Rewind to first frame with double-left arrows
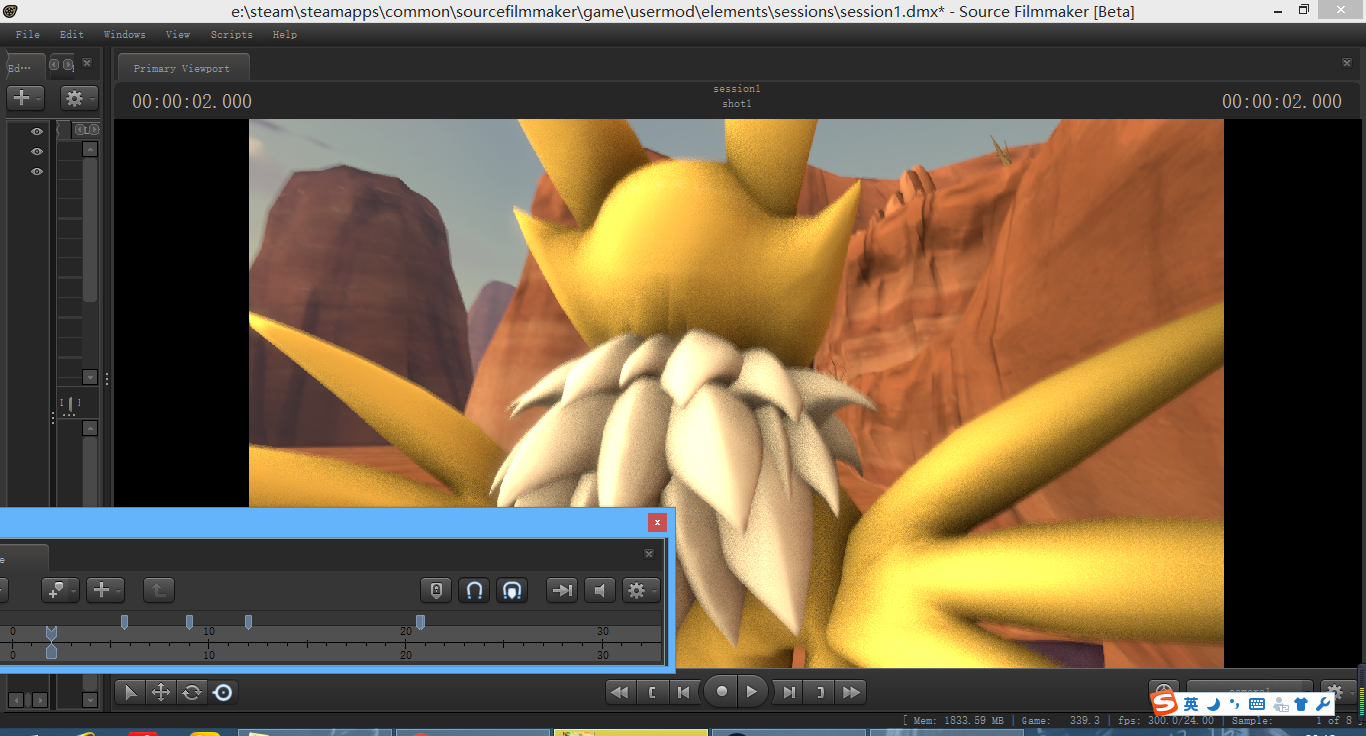 [x=620, y=692]
